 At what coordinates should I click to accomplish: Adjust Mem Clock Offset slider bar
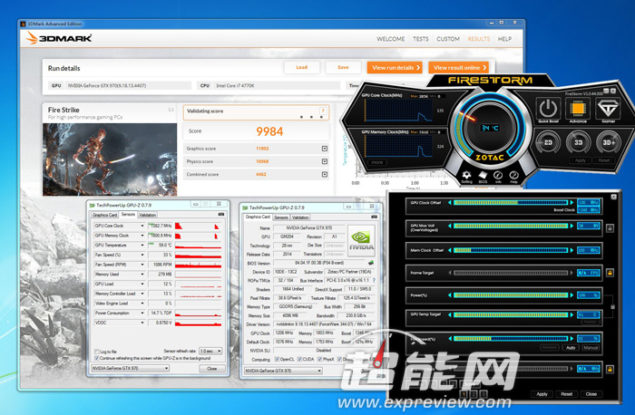511,250
